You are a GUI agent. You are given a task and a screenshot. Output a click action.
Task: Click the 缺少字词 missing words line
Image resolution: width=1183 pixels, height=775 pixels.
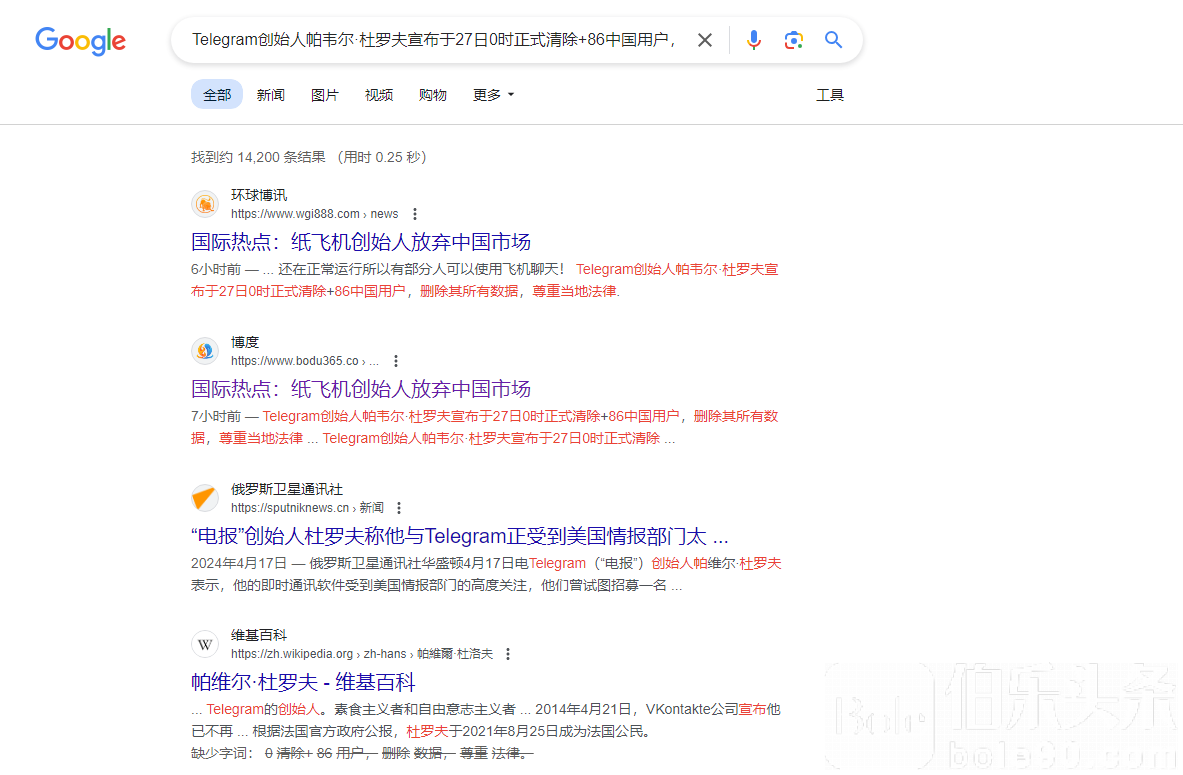[362, 753]
